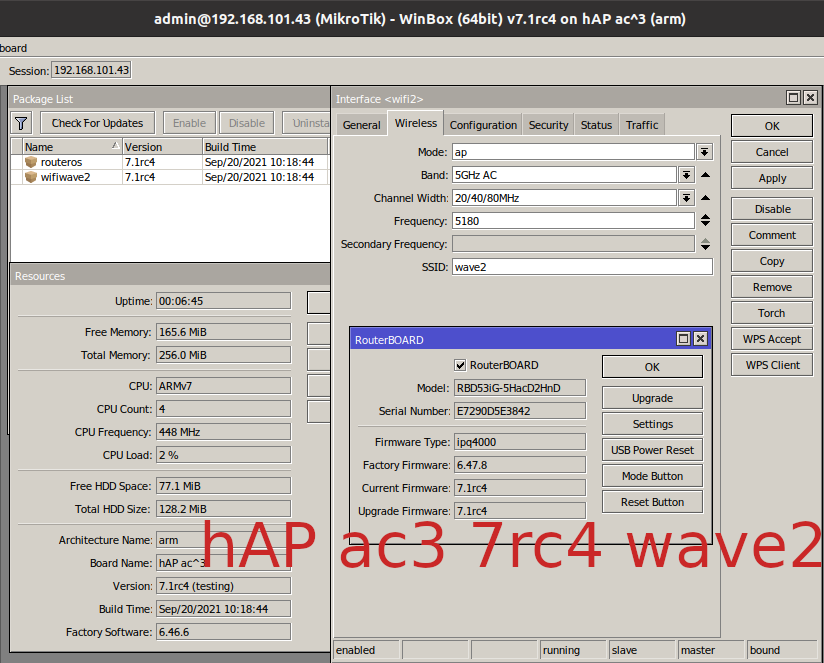Open the Configuration tab
Screen dimensions: 824x663
point(483,125)
